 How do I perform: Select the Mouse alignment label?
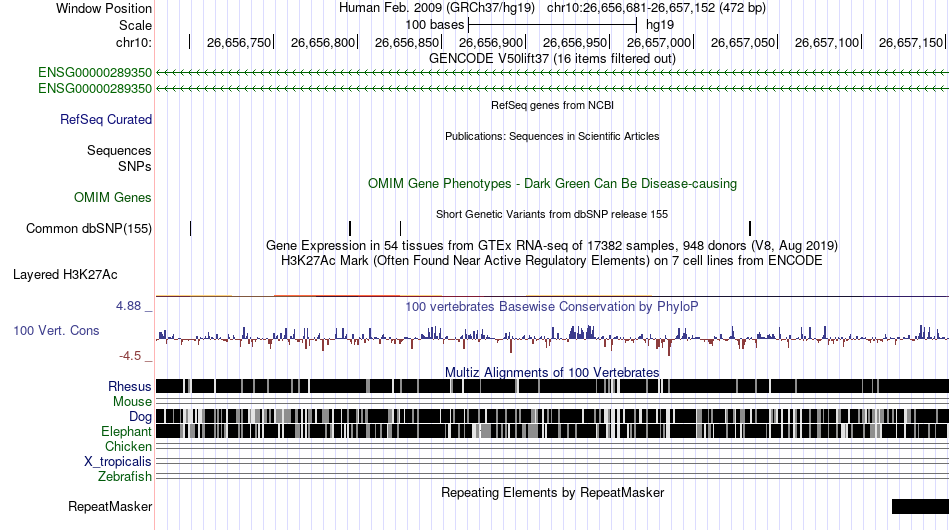pyautogui.click(x=132, y=402)
